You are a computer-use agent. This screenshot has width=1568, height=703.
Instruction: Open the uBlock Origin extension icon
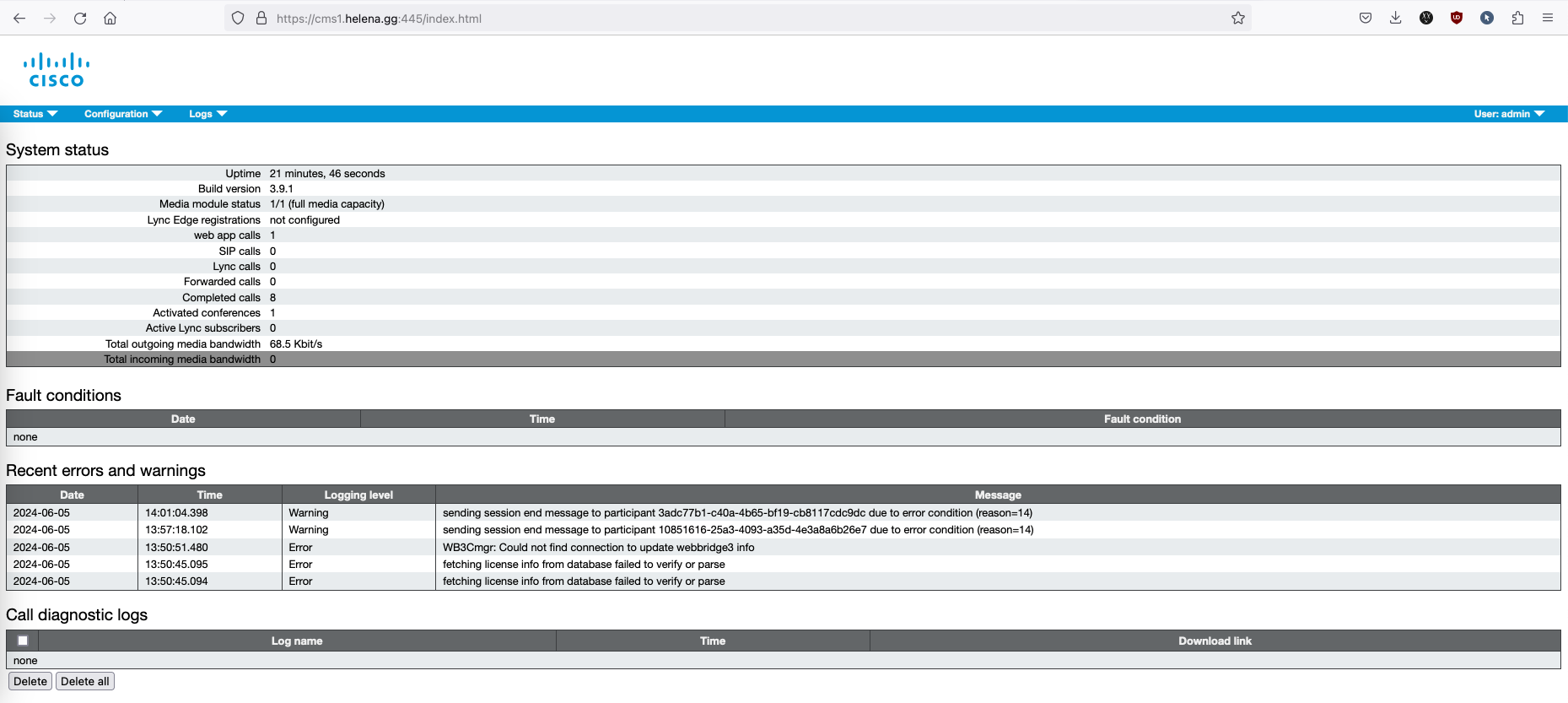(1456, 18)
